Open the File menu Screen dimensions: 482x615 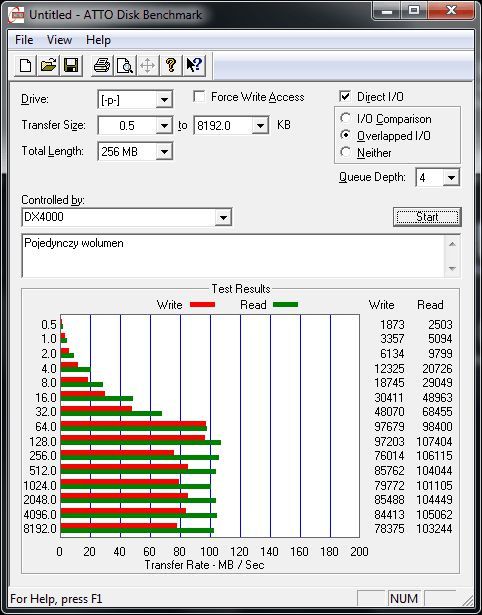coord(24,40)
